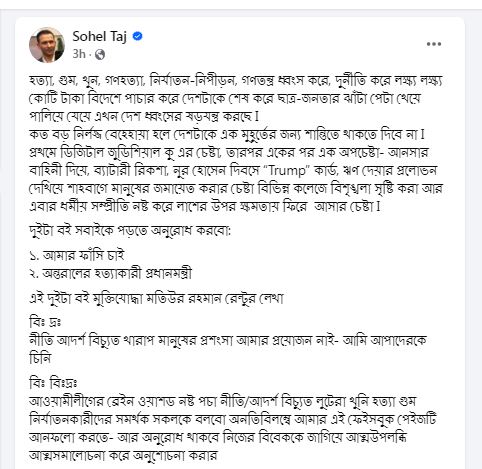482x469 pixels.
Task: Open Sohel Taj's profile picture
Action: pyautogui.click(x=47, y=45)
